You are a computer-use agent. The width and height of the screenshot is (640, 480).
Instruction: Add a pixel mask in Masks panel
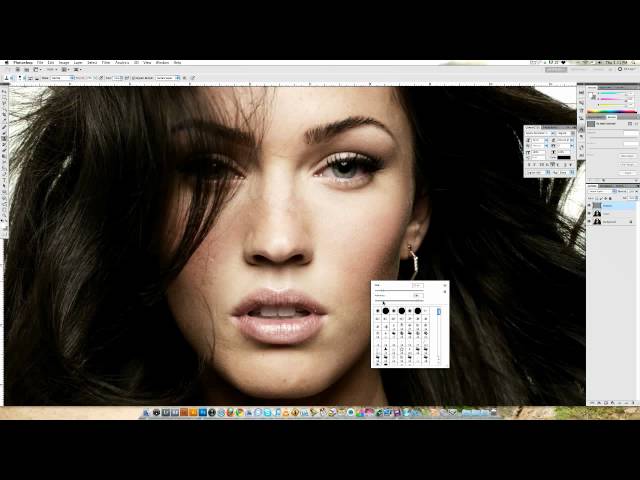630,124
